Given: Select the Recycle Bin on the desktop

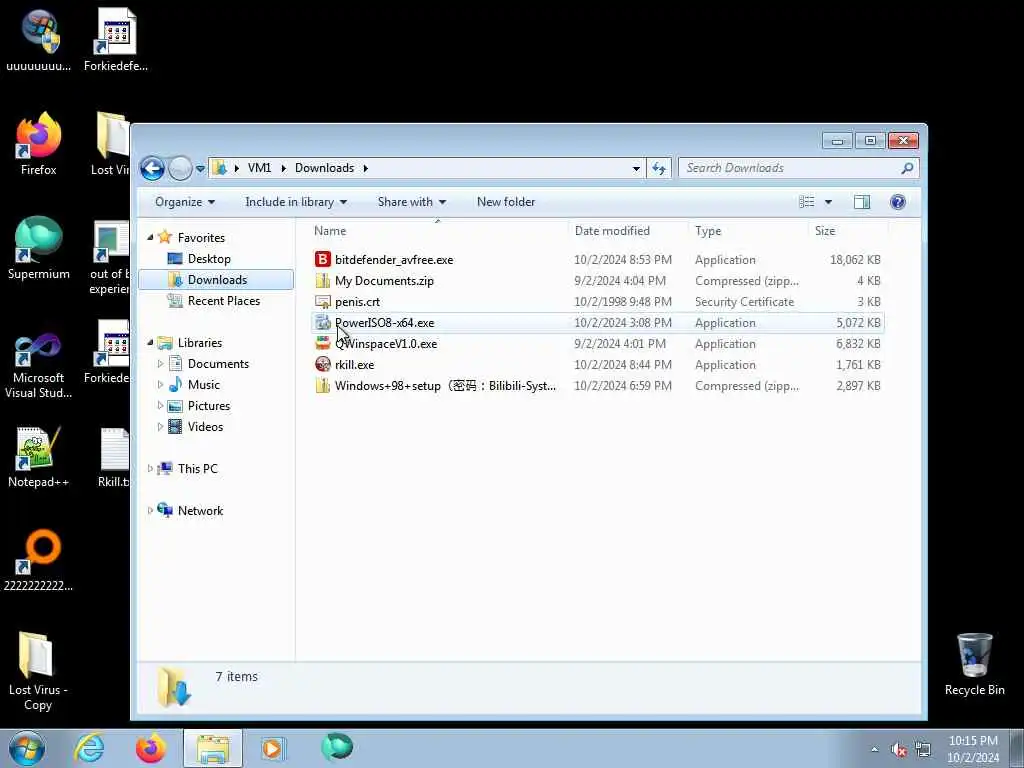Looking at the screenshot, I should [x=974, y=664].
